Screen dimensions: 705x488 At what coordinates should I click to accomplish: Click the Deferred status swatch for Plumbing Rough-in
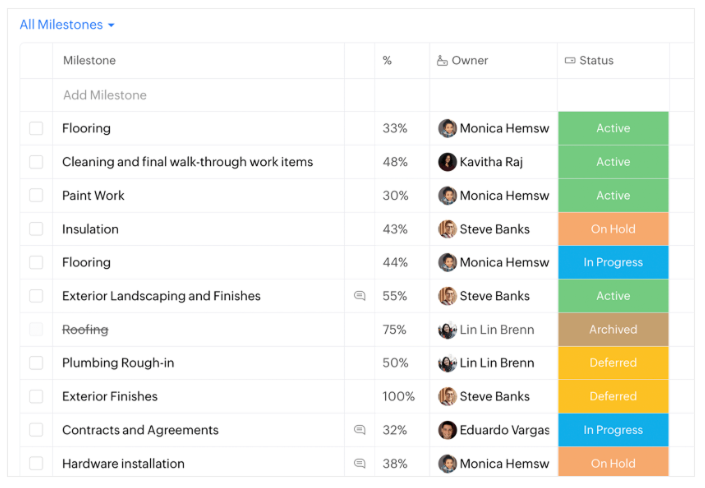pyautogui.click(x=613, y=363)
